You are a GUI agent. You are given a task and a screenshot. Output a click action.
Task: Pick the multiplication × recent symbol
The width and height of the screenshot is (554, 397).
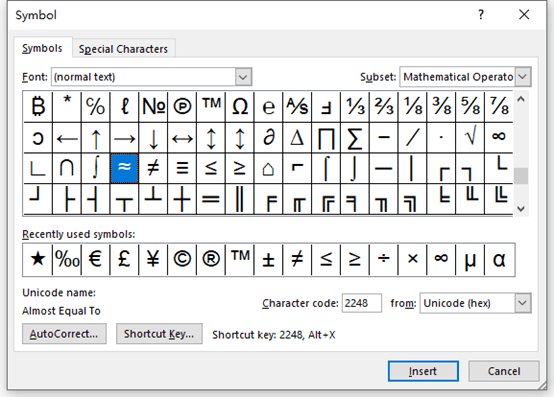[x=413, y=260]
